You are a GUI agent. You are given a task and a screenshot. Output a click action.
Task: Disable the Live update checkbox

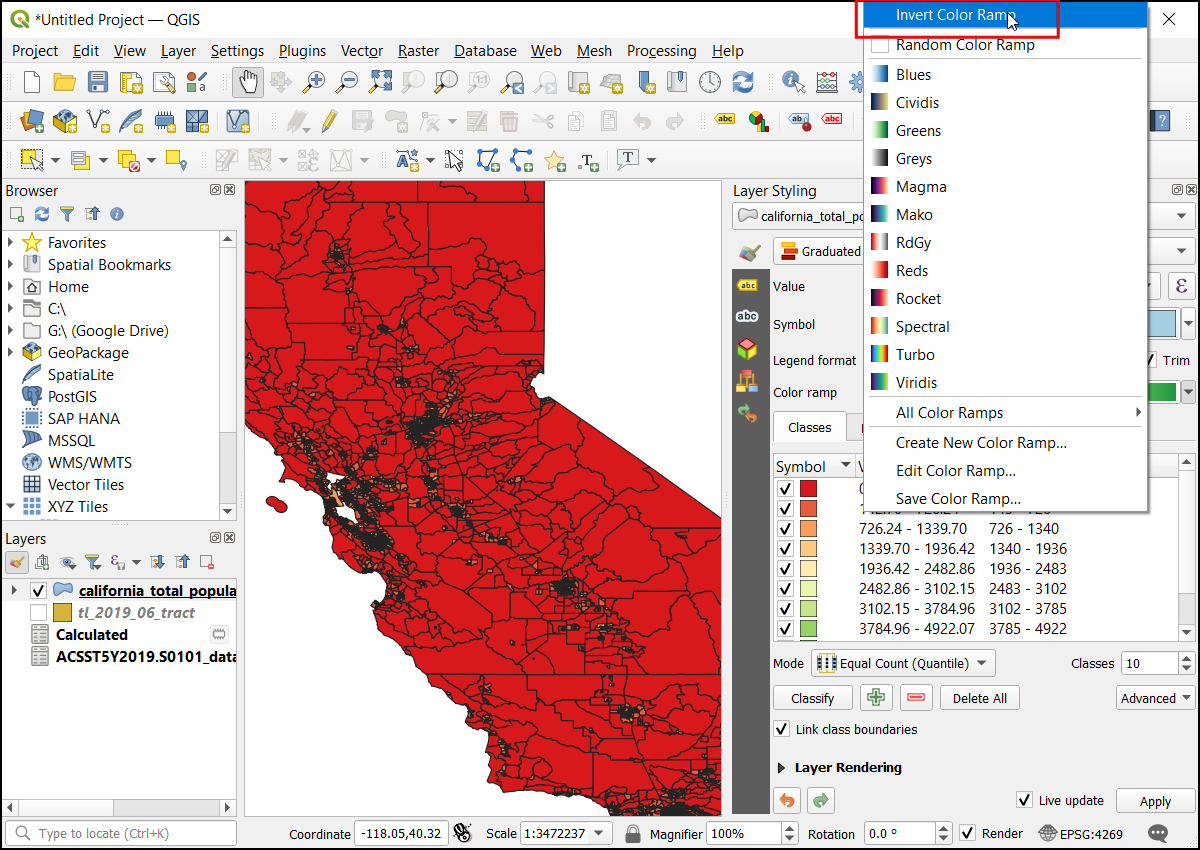(1024, 800)
